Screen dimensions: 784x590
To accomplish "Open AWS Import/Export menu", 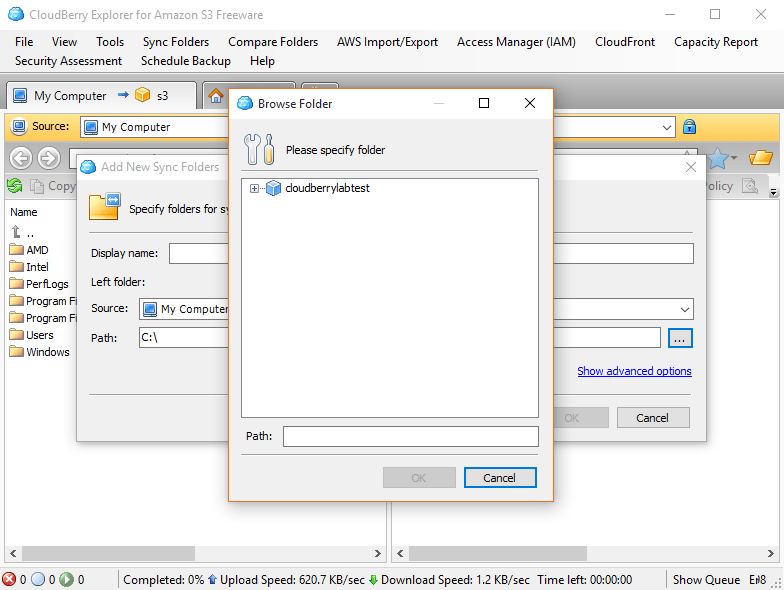I will click(387, 42).
